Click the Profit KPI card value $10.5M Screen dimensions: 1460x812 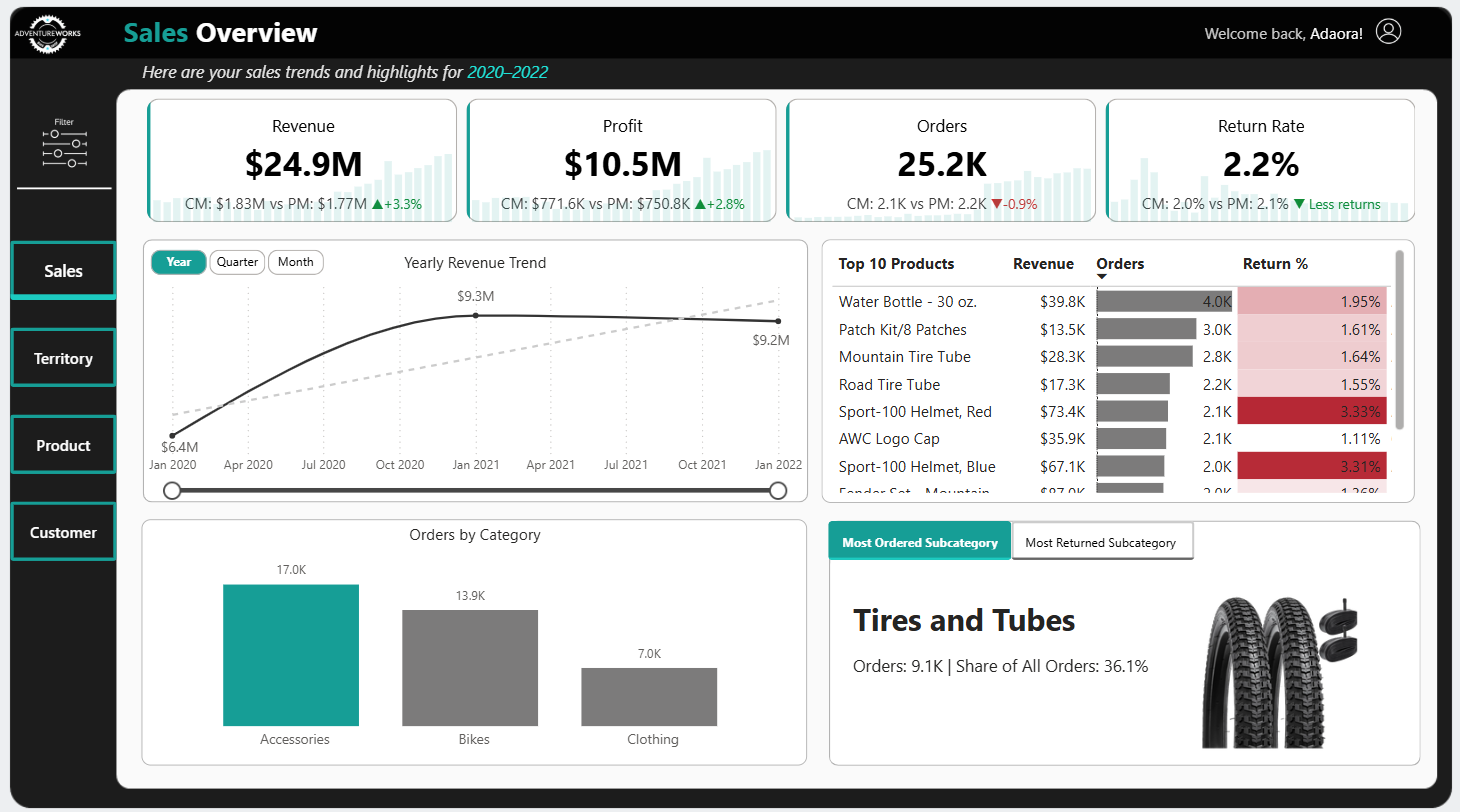(x=623, y=163)
